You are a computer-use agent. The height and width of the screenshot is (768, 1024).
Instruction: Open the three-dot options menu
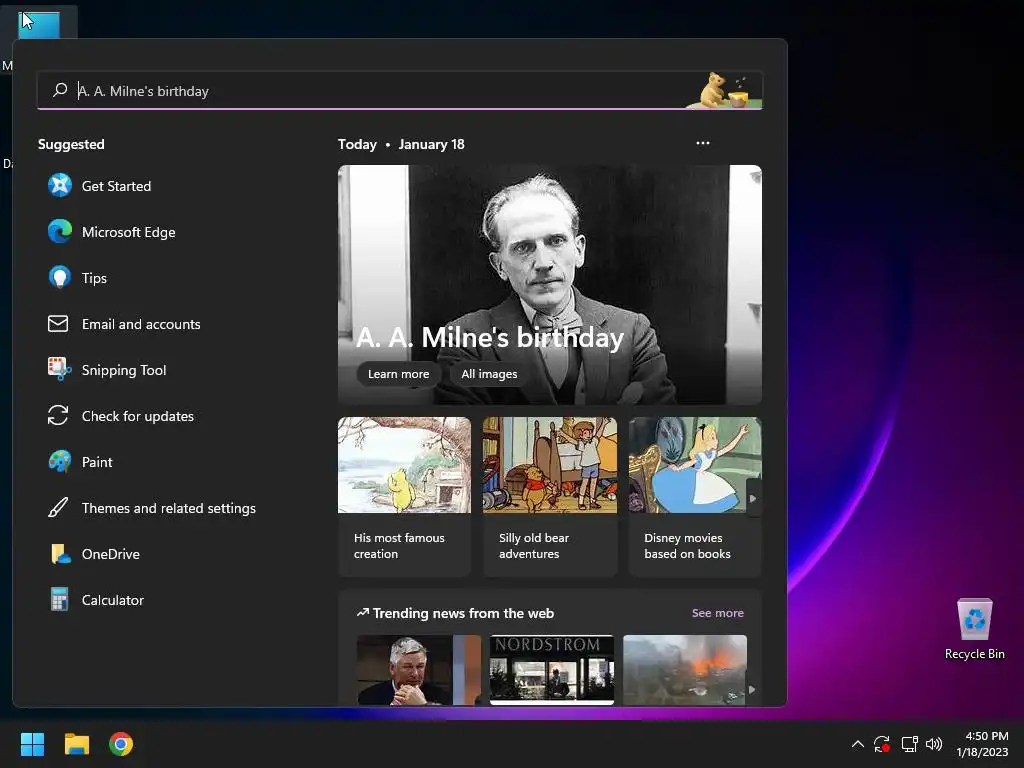pos(703,143)
